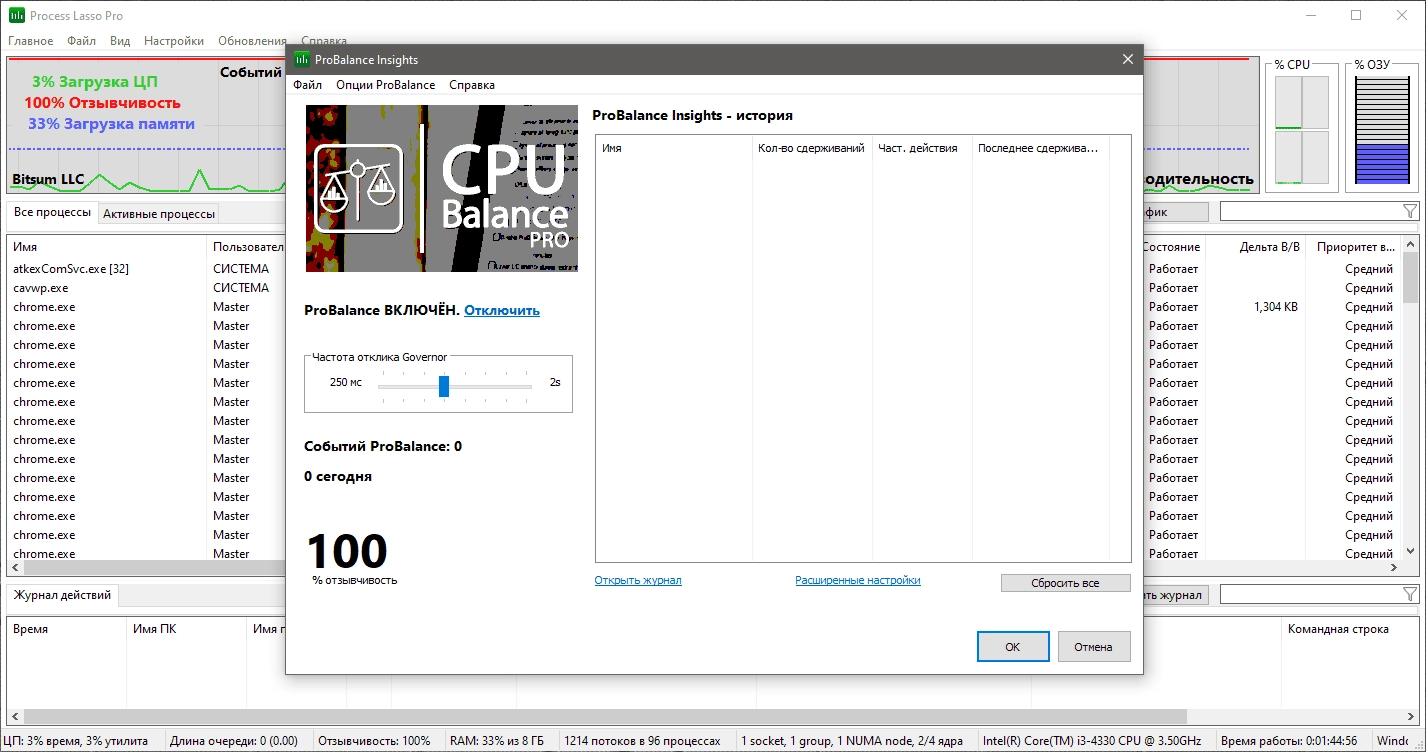Open the Вид menu in Process Lasso
The image size is (1426, 752).
coord(120,41)
